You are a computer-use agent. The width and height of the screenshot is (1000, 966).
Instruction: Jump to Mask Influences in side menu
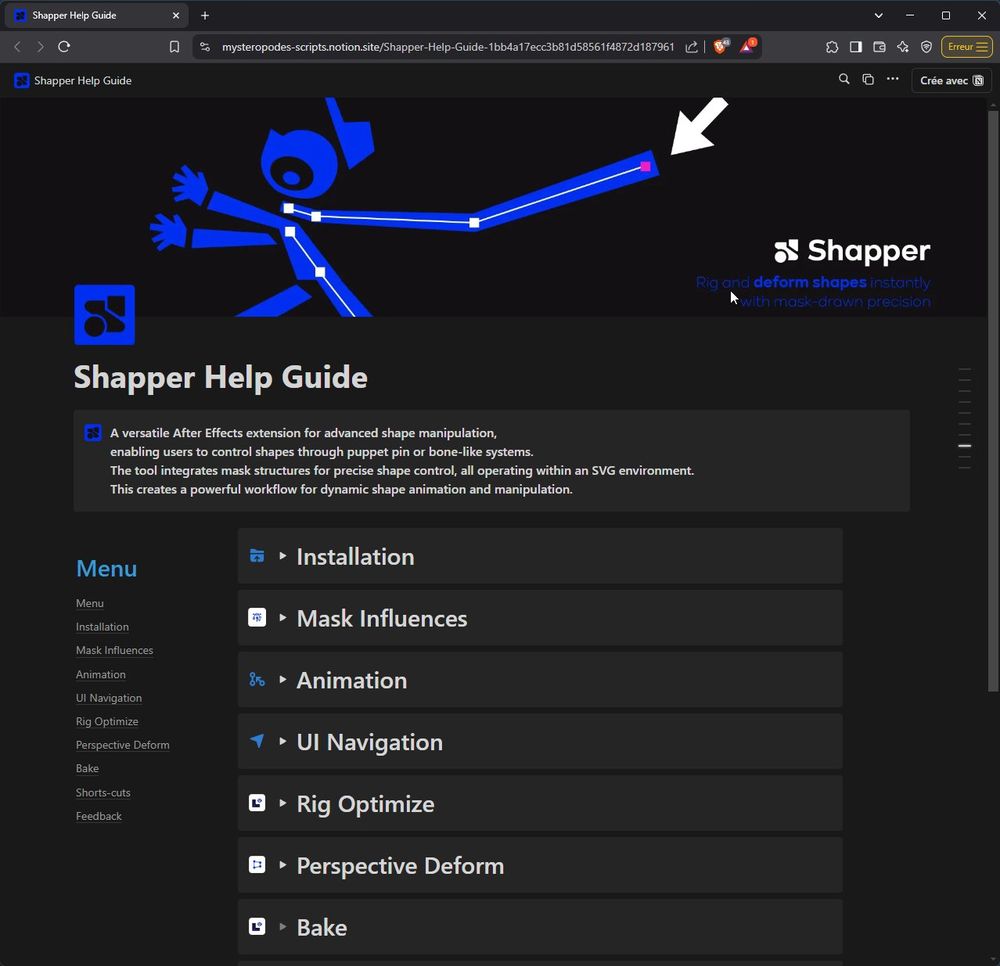pos(114,650)
